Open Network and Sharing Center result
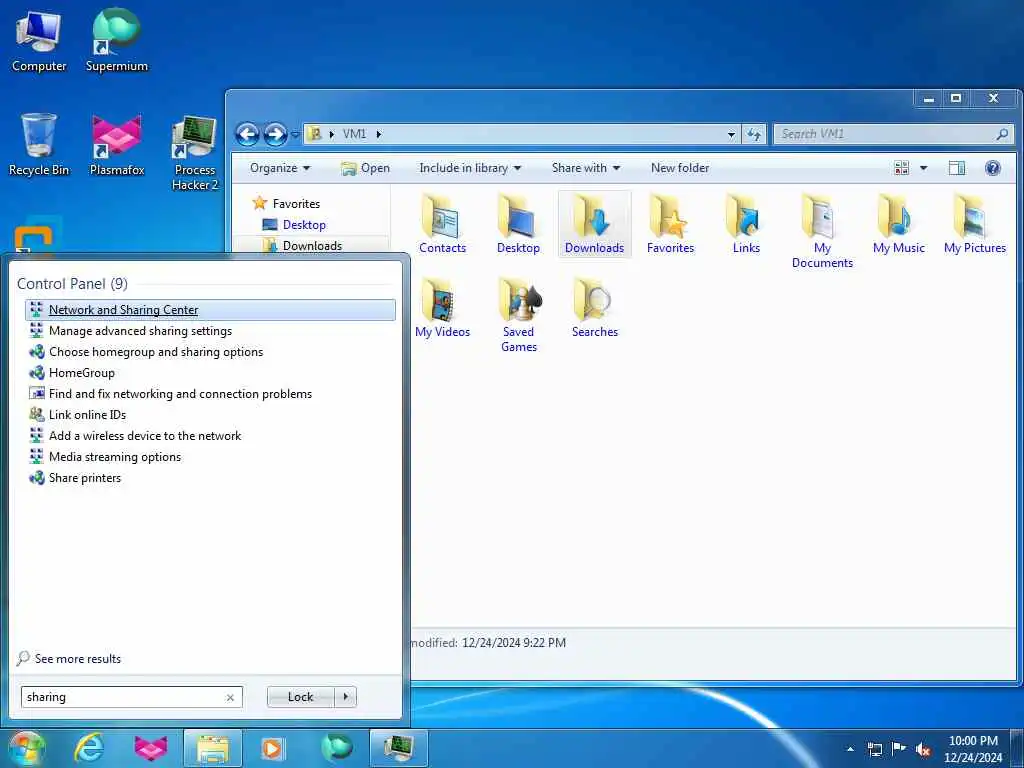This screenshot has height=768, width=1024. click(x=210, y=310)
